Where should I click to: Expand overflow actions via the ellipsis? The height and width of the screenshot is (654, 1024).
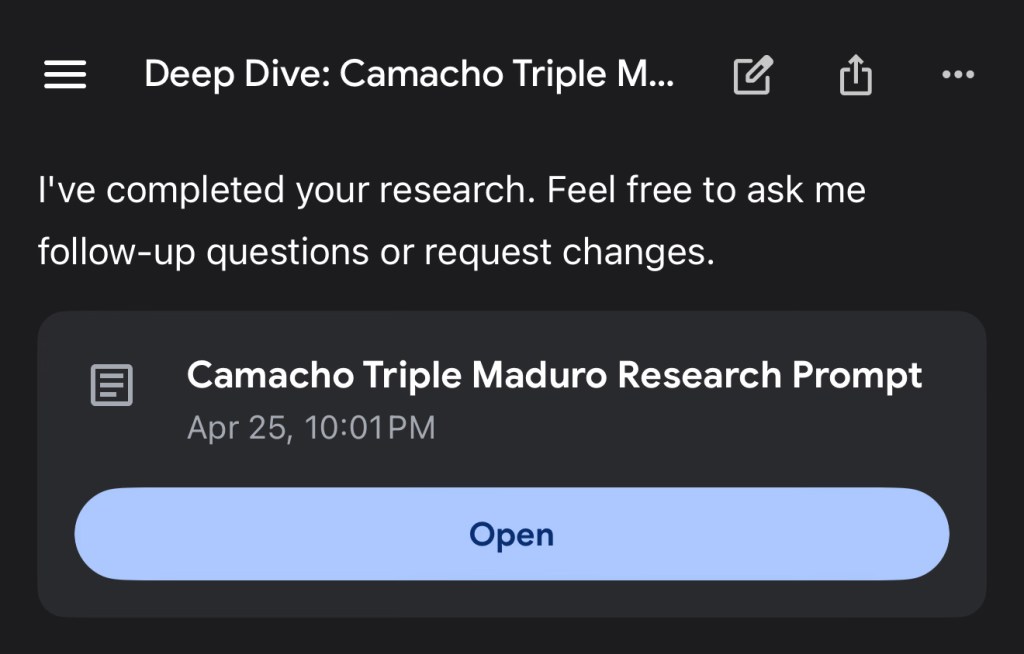[x=958, y=75]
